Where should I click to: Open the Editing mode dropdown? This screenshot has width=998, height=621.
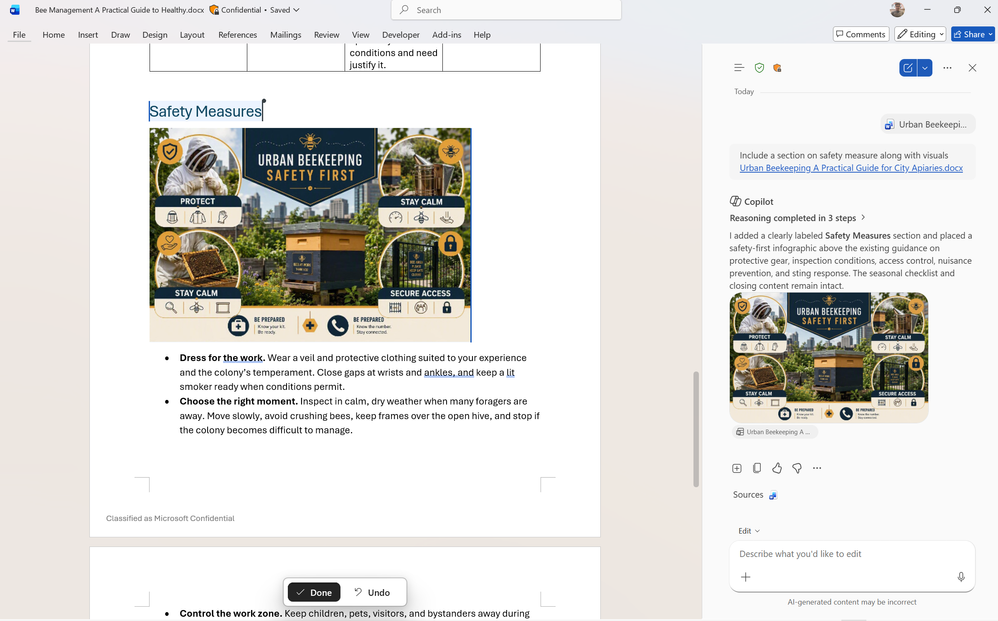pyautogui.click(x=920, y=34)
